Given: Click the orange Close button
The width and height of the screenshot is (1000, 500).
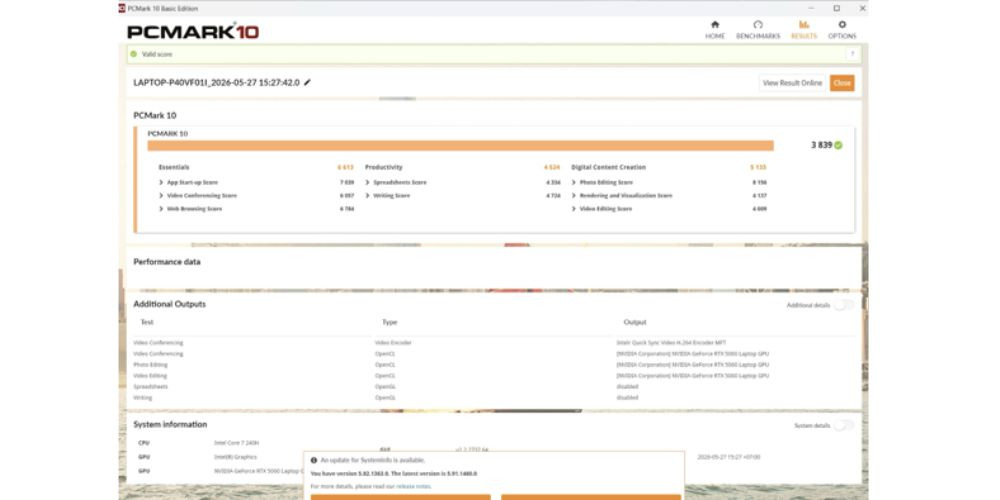Looking at the screenshot, I should [x=842, y=83].
